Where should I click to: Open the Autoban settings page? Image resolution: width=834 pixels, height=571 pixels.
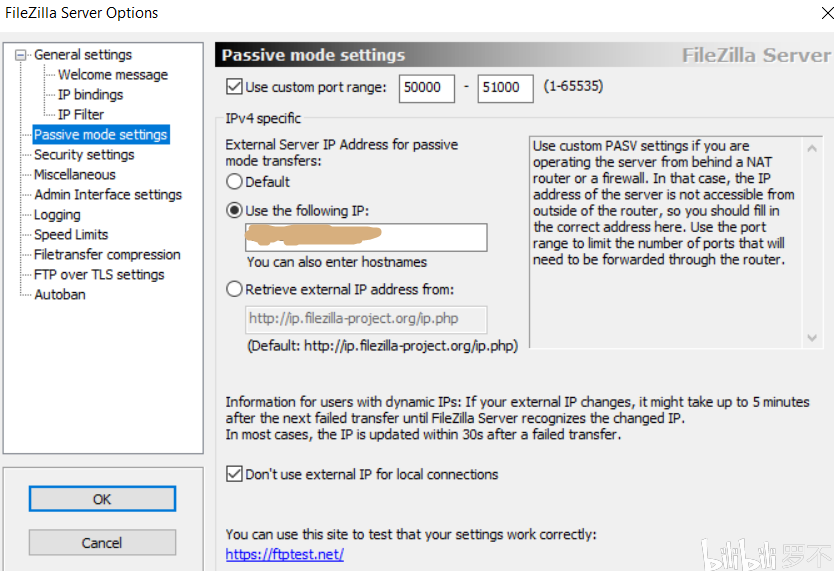[60, 295]
